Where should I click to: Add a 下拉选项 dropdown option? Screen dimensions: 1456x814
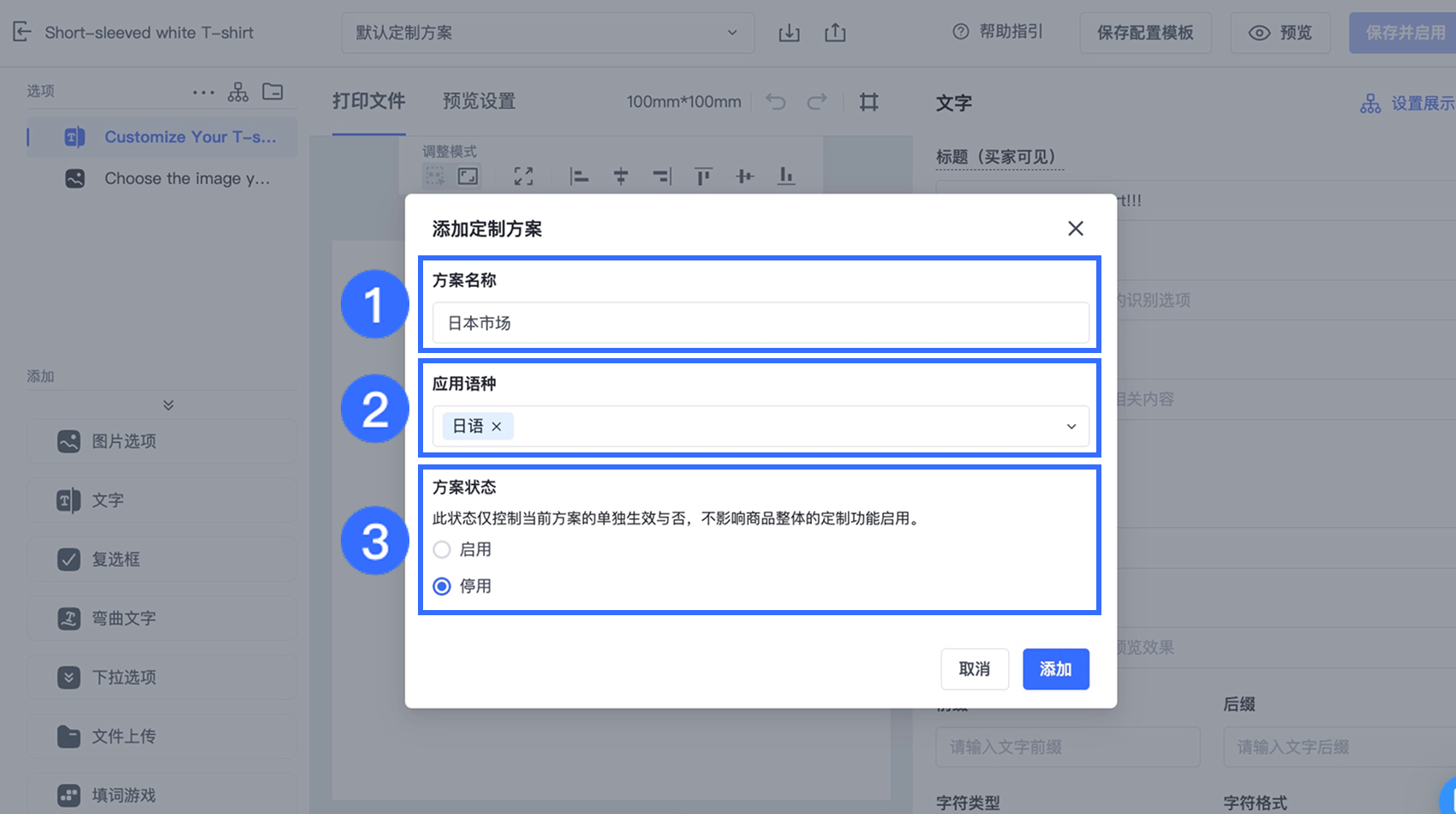[x=163, y=678]
